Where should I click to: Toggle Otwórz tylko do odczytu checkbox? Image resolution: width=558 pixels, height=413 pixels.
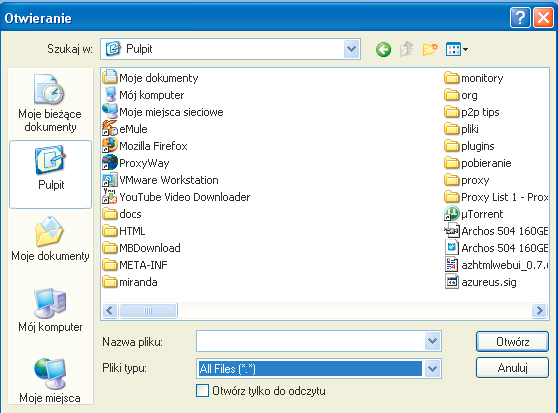tap(202, 391)
